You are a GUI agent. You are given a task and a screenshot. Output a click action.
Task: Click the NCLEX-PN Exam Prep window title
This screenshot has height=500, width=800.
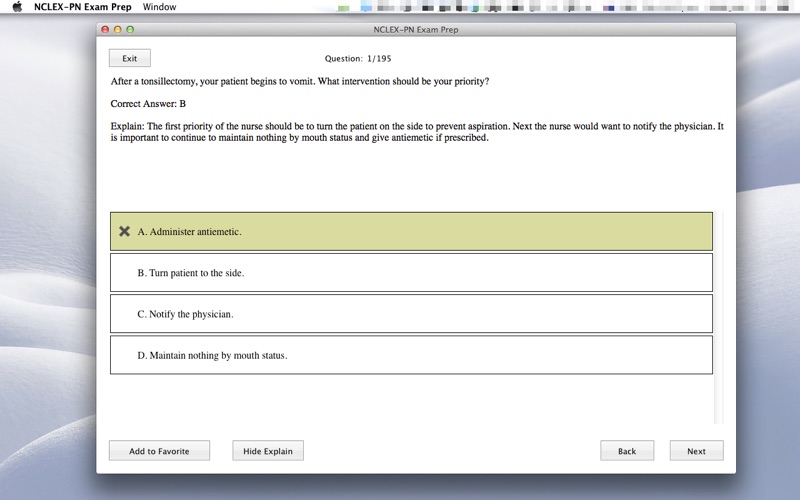pos(416,30)
